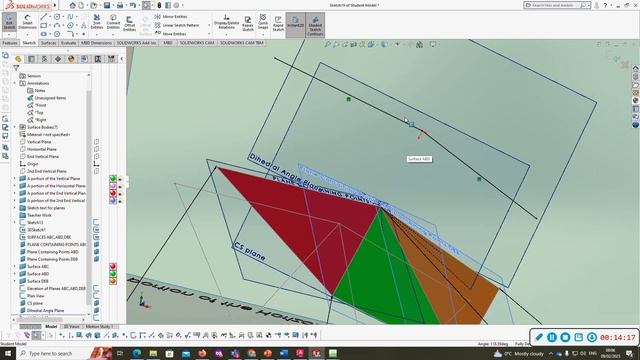Viewport: 640px width, 360px height.
Task: Switch to 3D Views bottom tab
Action: click(71, 327)
